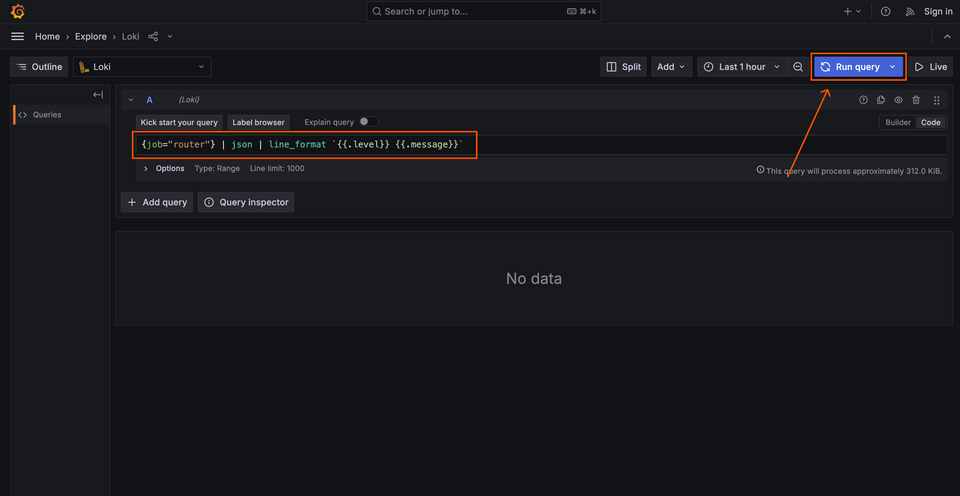Image resolution: width=960 pixels, height=496 pixels.
Task: Delete query A with trash icon
Action: 916,100
